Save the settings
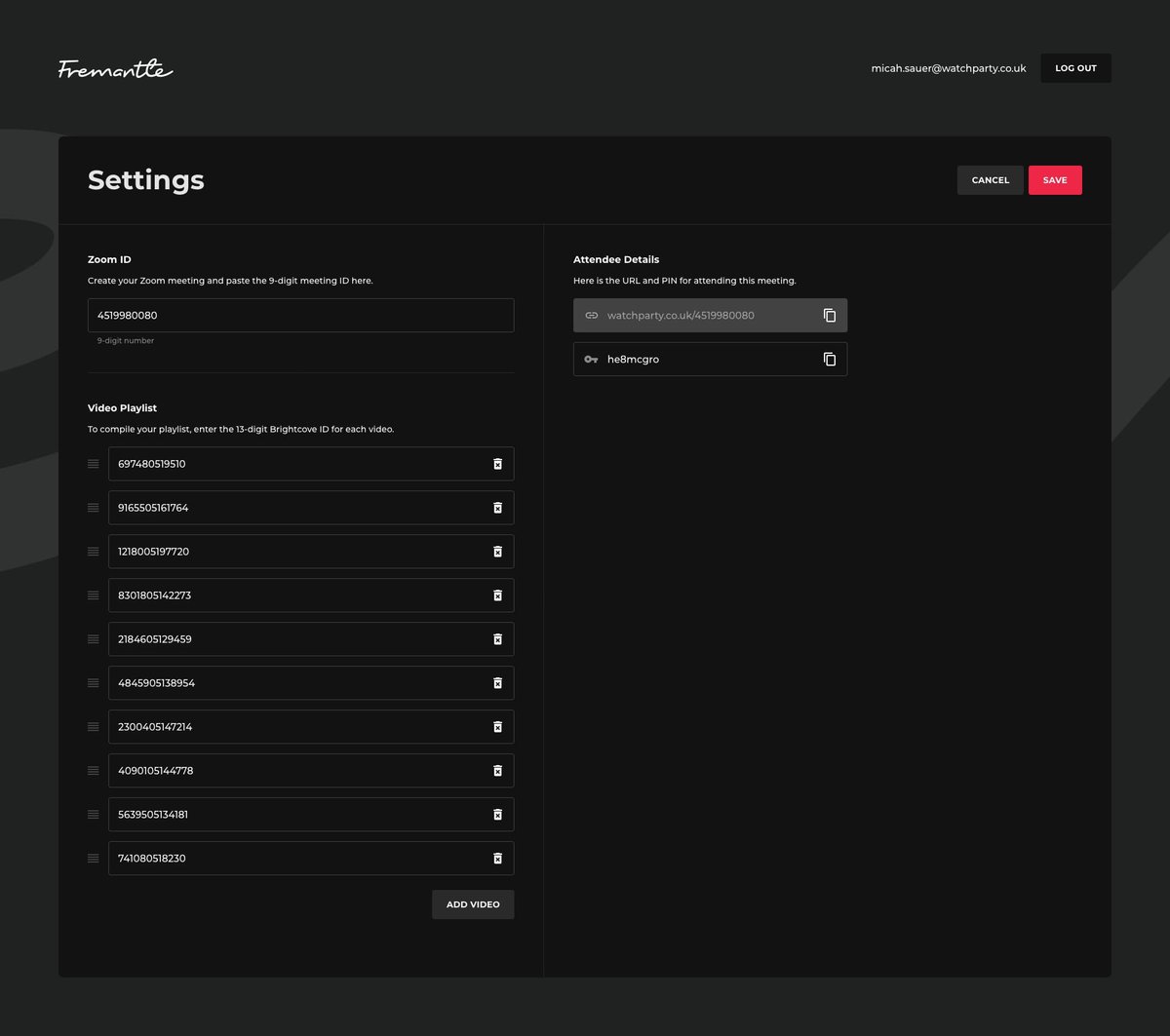Image resolution: width=1170 pixels, height=1036 pixels. pos(1055,180)
